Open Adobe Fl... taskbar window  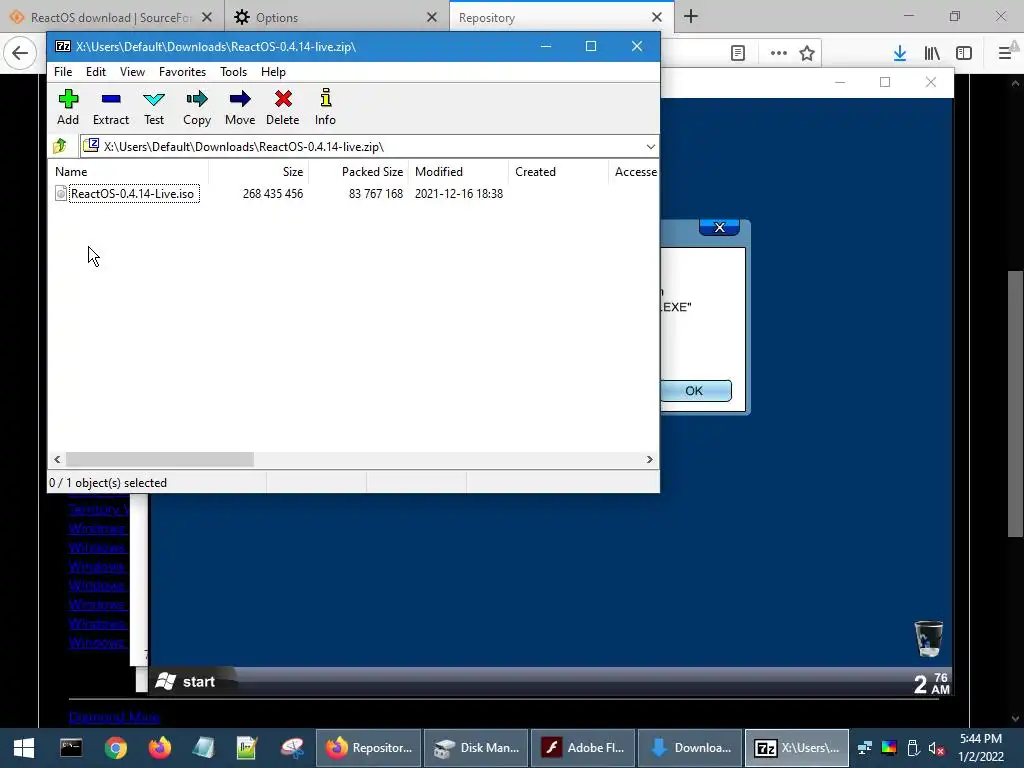point(583,748)
